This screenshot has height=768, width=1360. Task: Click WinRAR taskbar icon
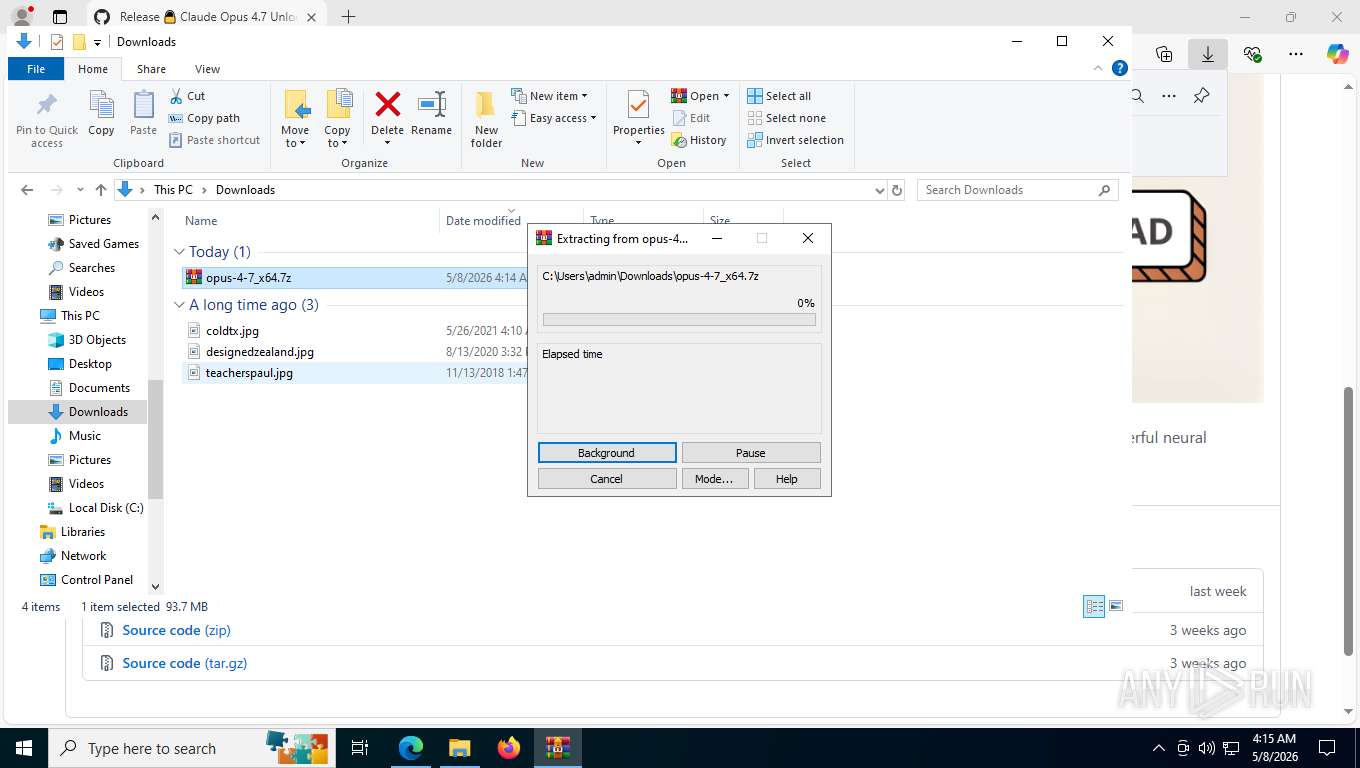point(557,748)
